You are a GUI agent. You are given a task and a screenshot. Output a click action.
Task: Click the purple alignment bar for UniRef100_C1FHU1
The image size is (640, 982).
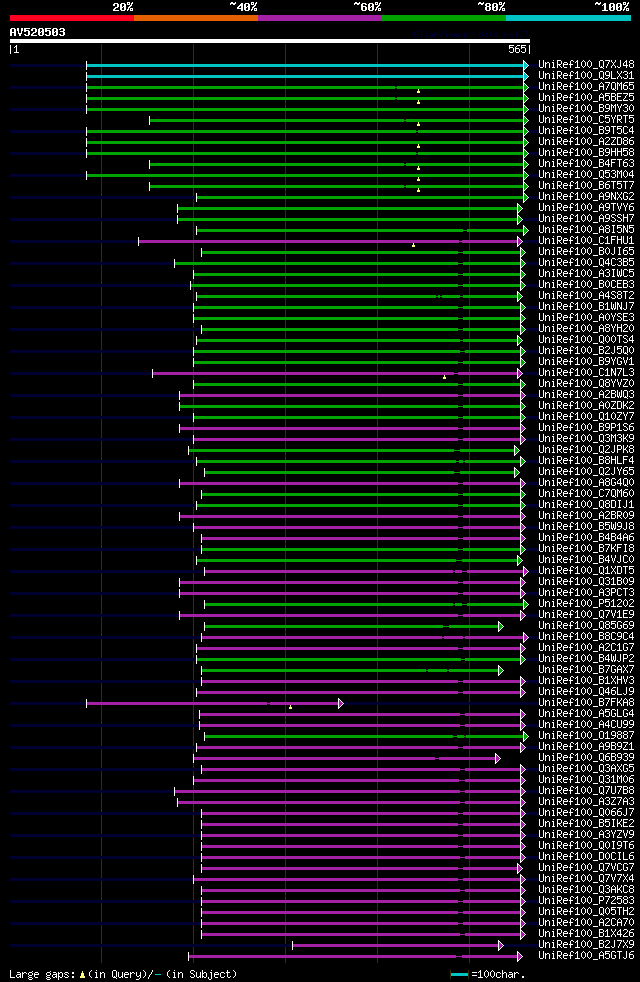pos(329,241)
